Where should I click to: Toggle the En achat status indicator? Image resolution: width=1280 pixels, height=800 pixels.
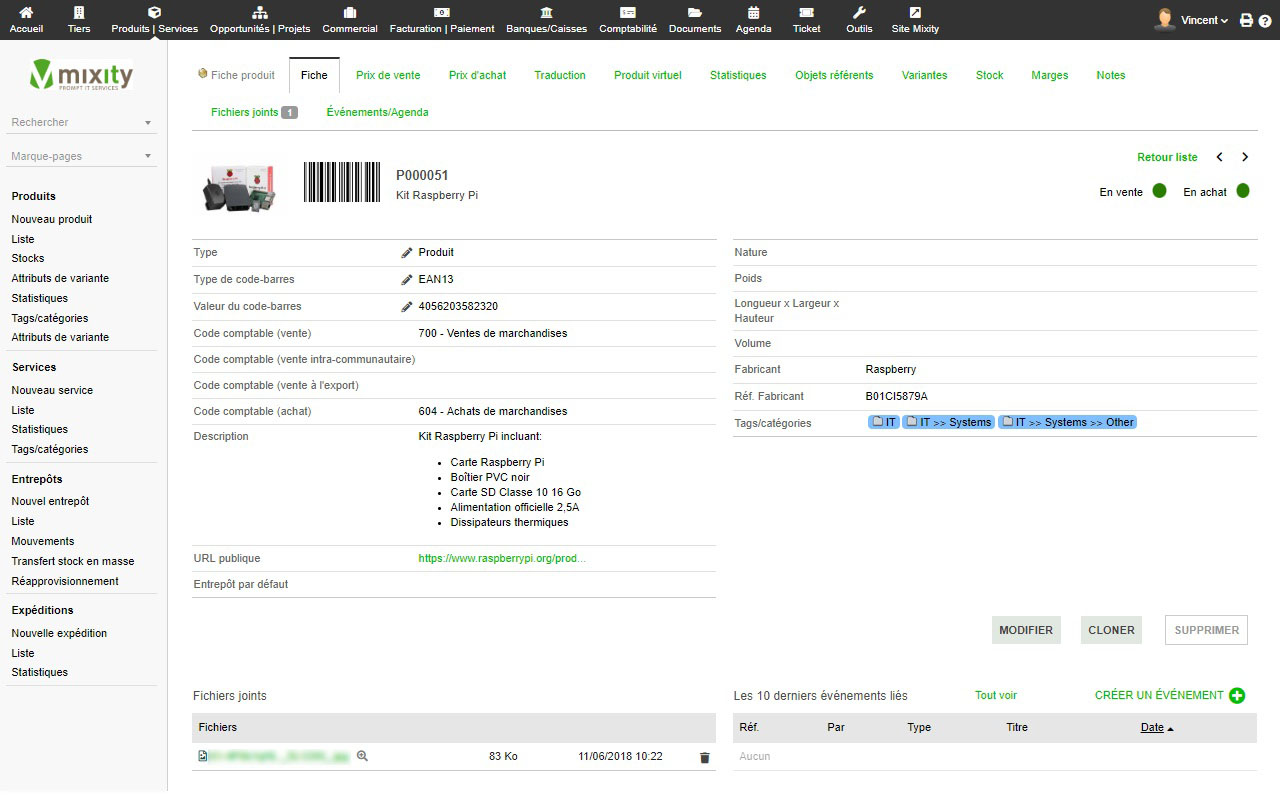point(1242,191)
